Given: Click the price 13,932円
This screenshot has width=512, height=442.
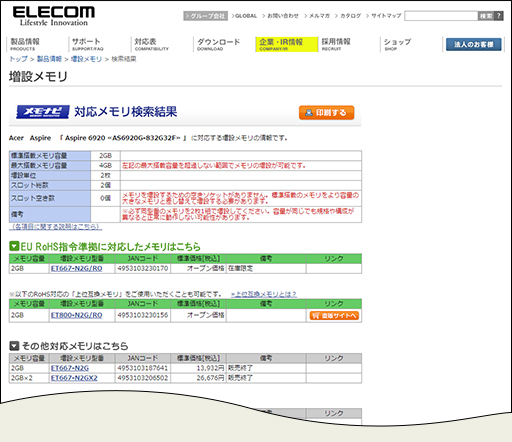Looking at the screenshot, I should point(210,368).
